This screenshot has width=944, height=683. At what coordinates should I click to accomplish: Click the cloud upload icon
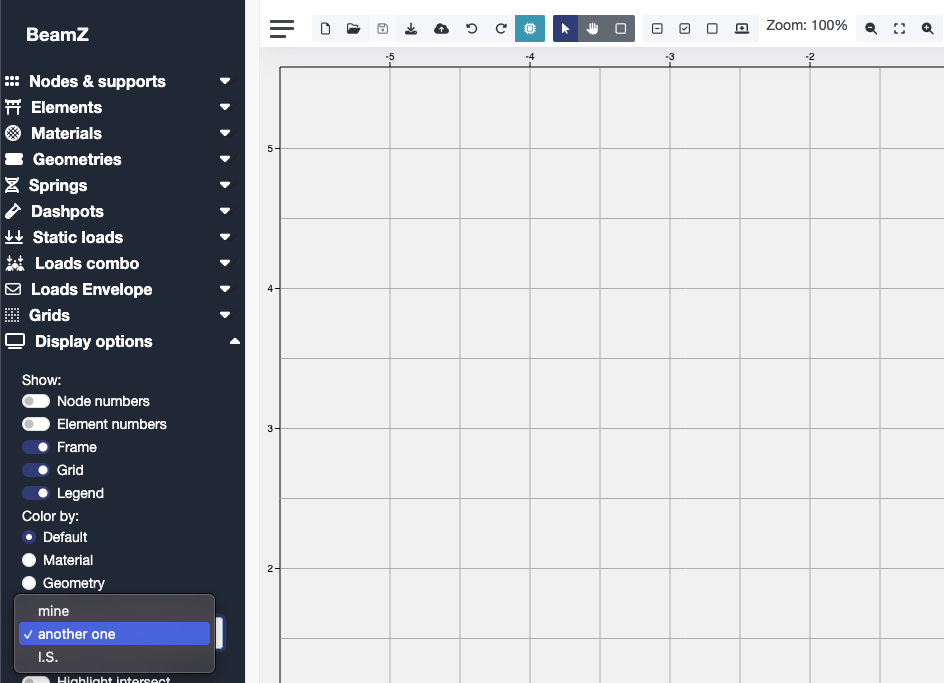point(441,29)
